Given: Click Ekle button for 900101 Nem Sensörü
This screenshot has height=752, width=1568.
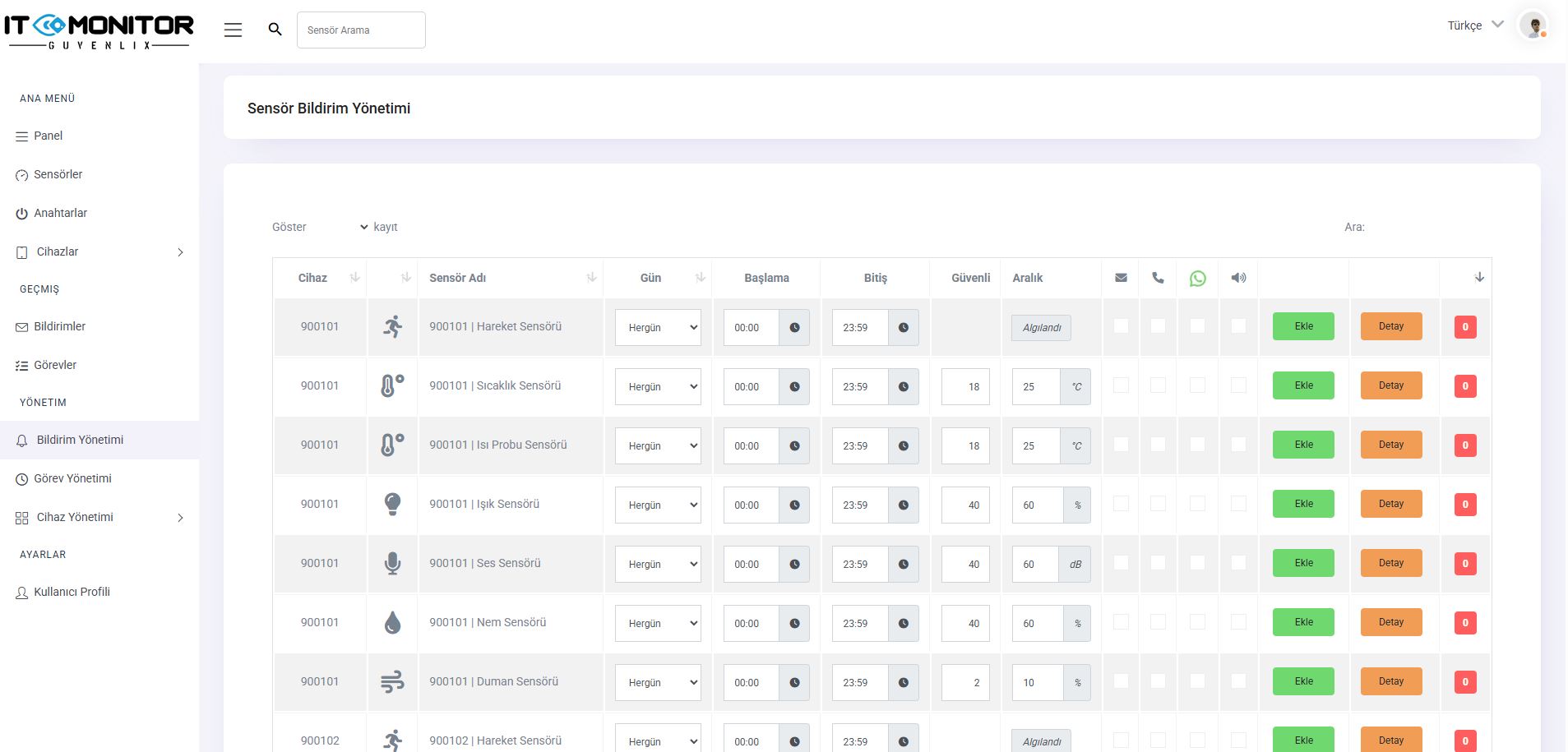Looking at the screenshot, I should [1303, 623].
